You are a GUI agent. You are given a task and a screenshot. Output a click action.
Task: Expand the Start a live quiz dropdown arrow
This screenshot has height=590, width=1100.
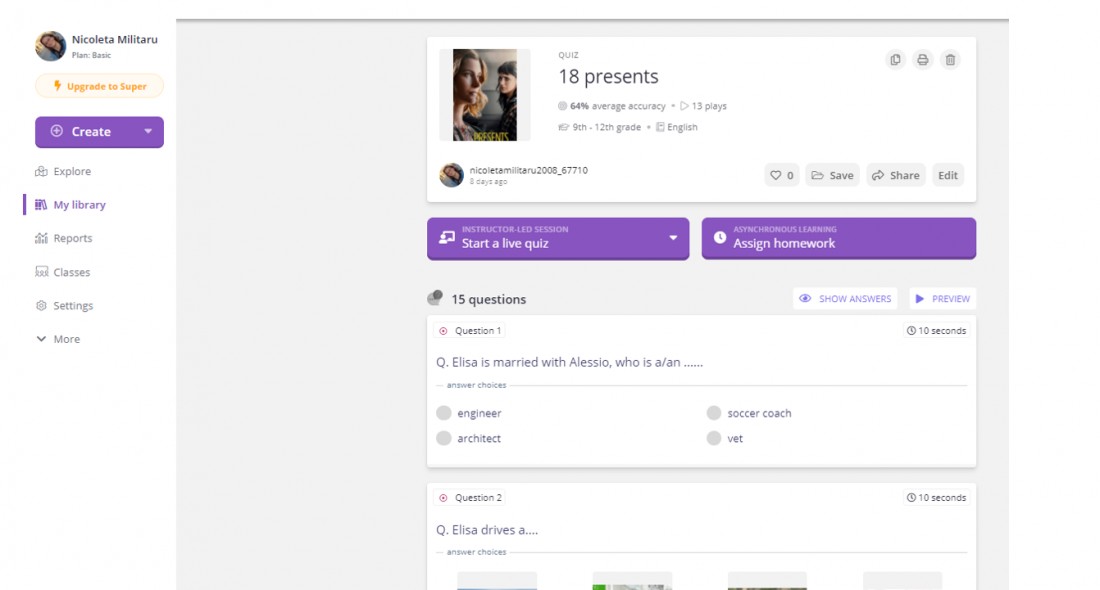[673, 238]
